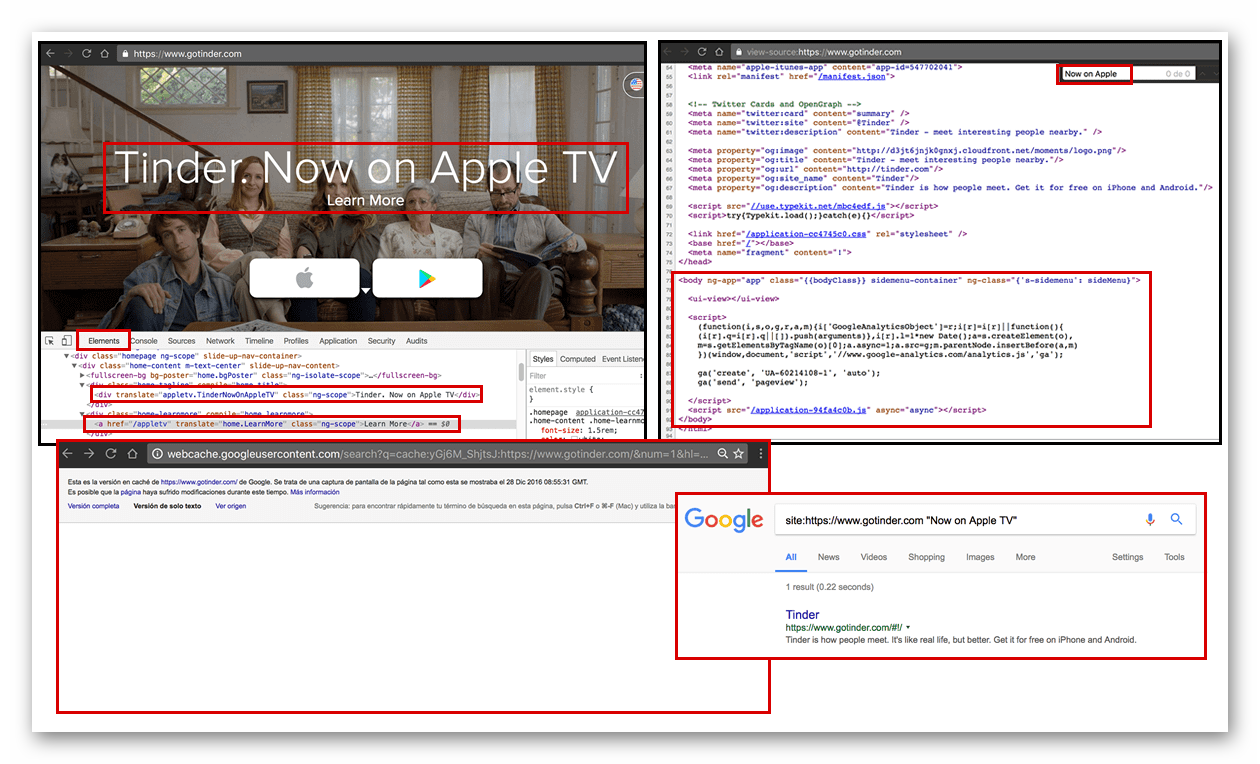The height and width of the screenshot is (764, 1260).
Task: Open the Network tab in DevTools
Action: (x=221, y=341)
